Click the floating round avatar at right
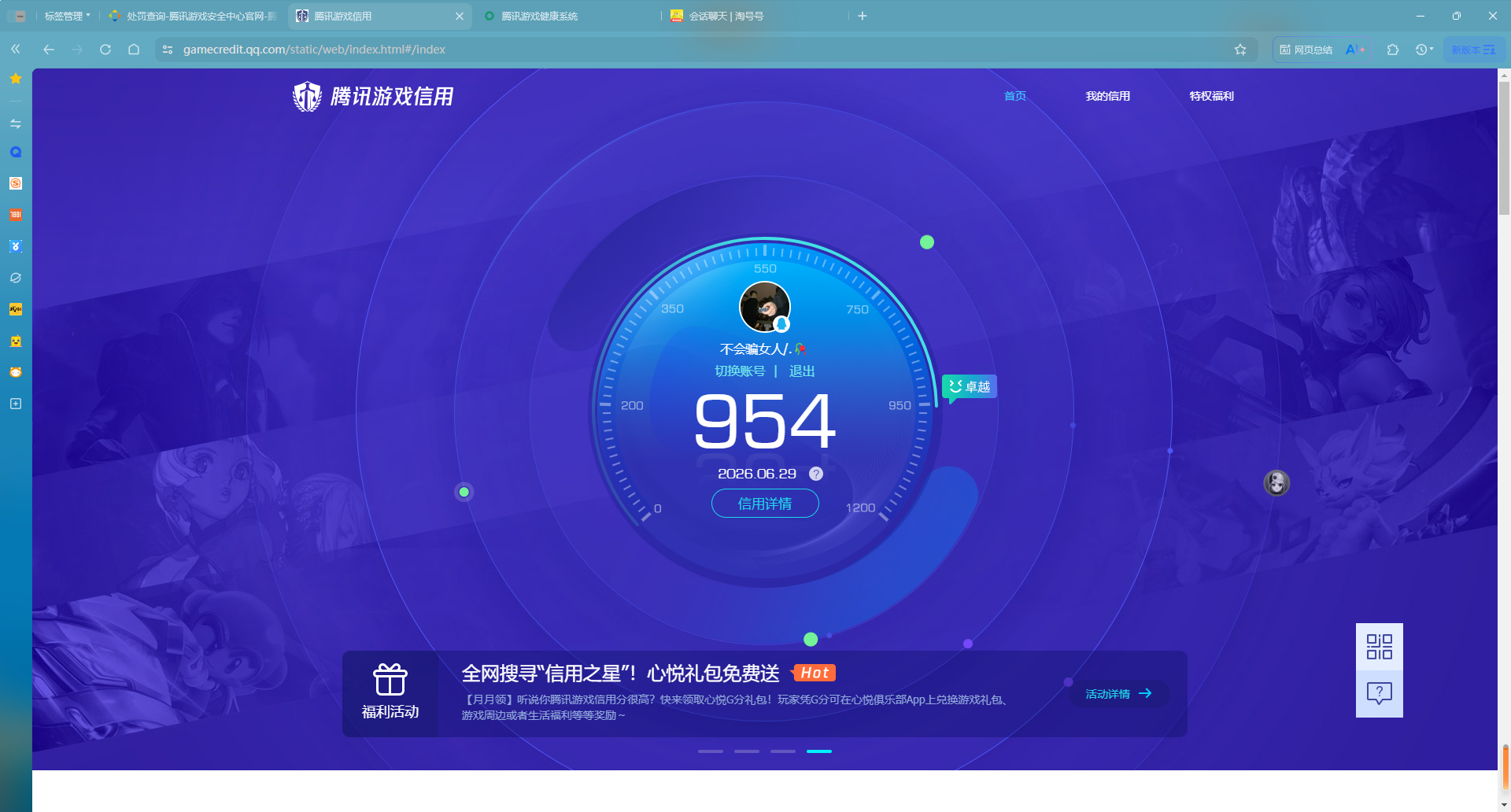This screenshot has width=1511, height=812. click(1276, 482)
